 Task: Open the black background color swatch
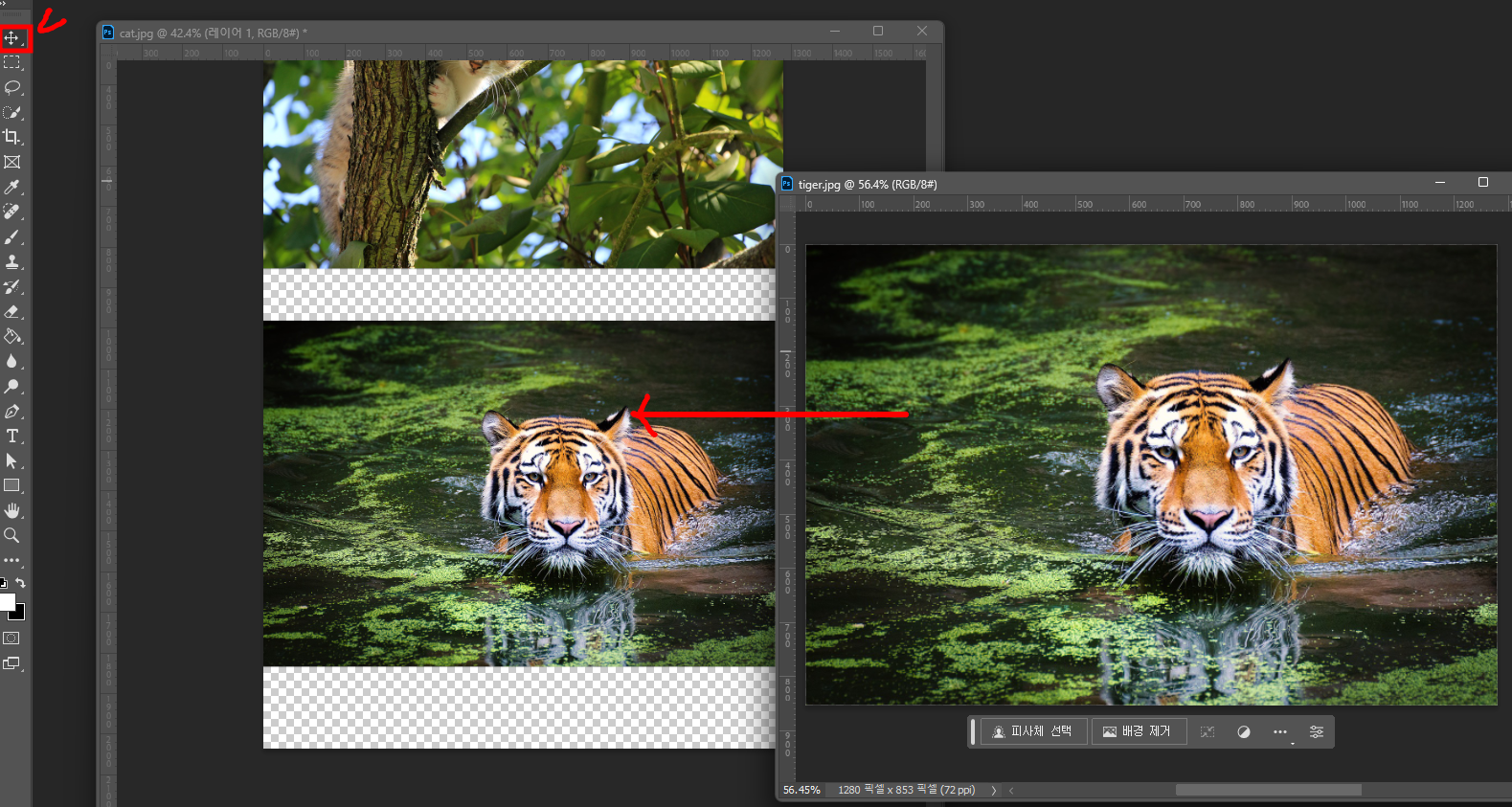(x=19, y=614)
